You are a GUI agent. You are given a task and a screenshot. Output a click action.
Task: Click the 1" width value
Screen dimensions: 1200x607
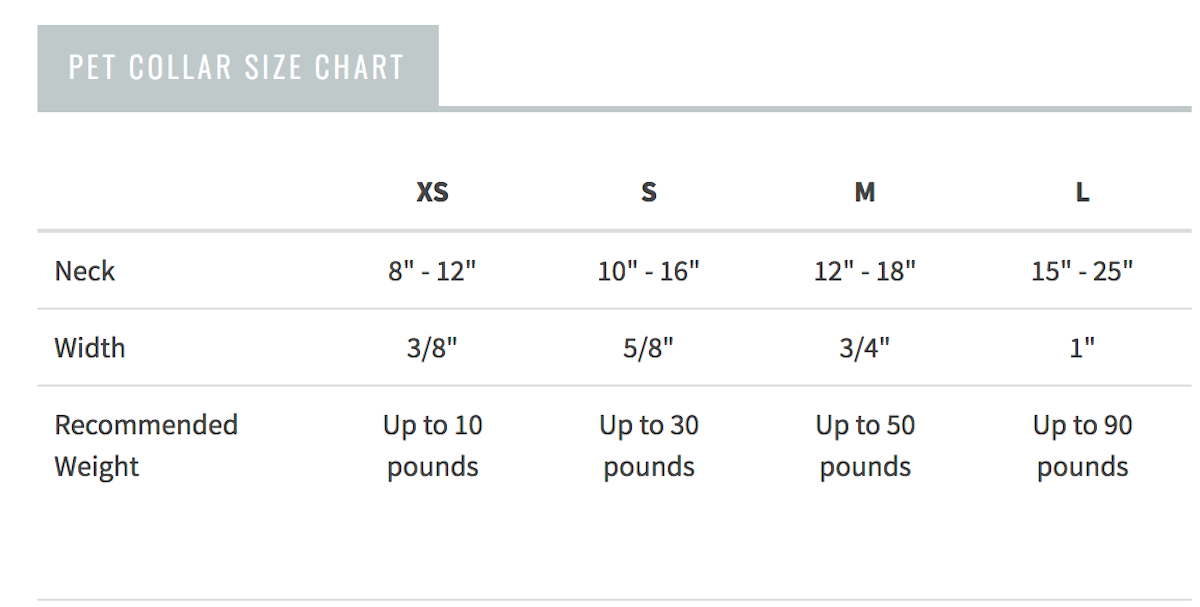(x=1082, y=348)
